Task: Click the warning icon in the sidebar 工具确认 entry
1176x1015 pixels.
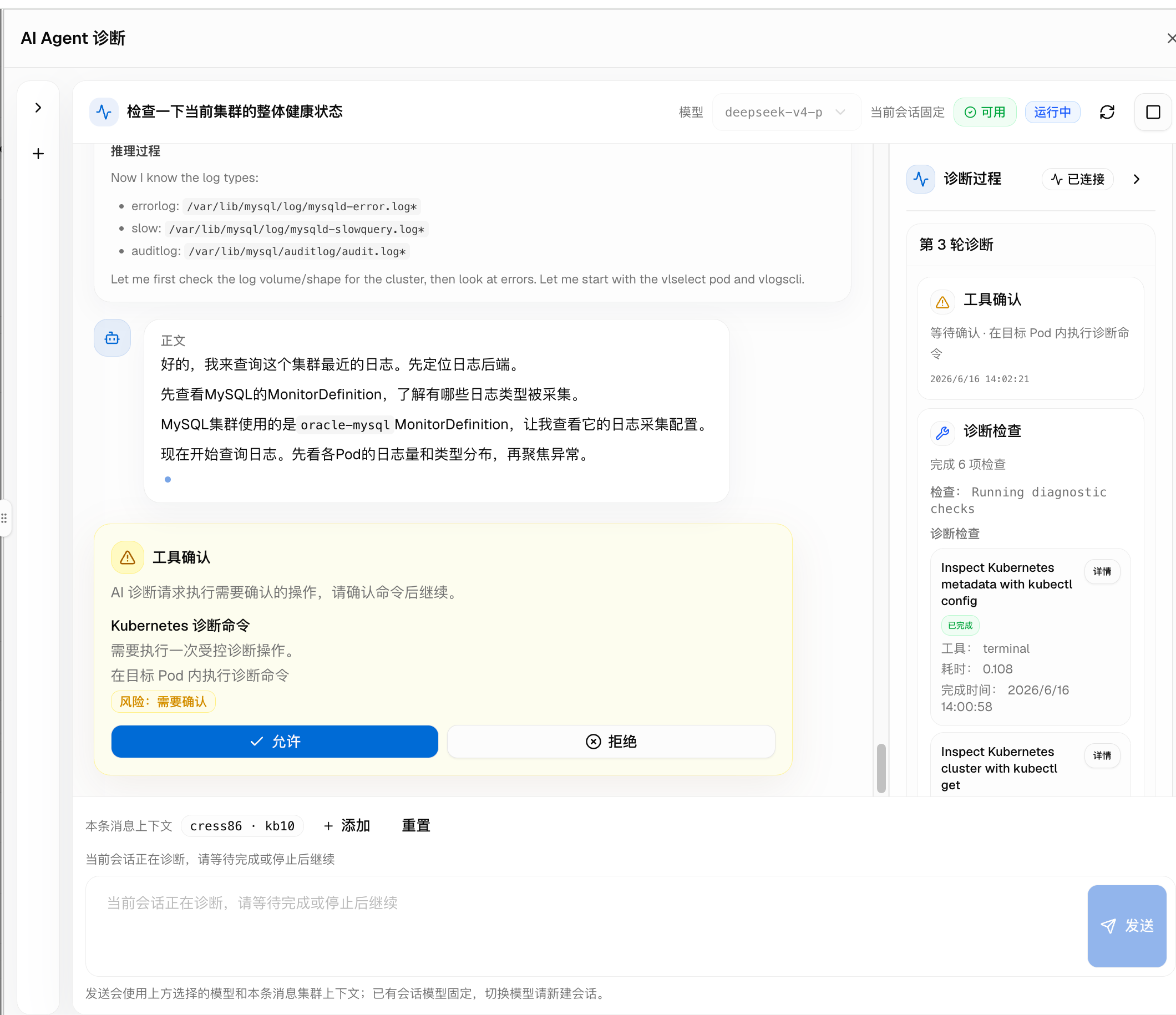Action: tap(942, 301)
